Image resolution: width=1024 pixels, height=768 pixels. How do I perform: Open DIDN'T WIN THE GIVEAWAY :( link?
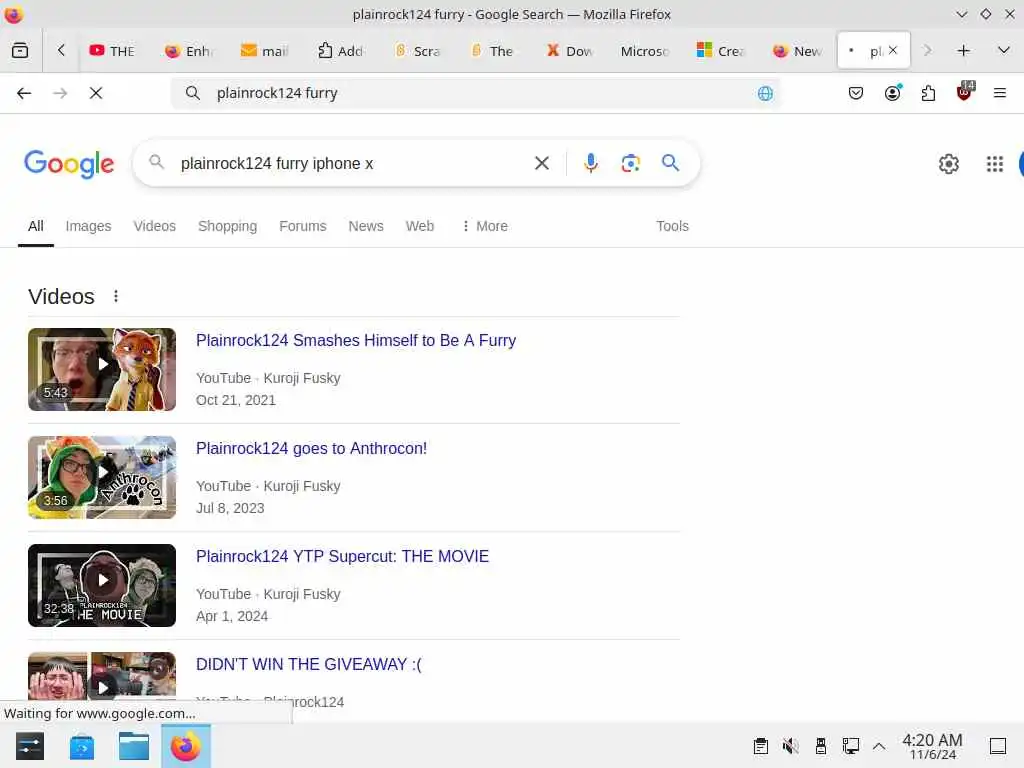point(309,664)
